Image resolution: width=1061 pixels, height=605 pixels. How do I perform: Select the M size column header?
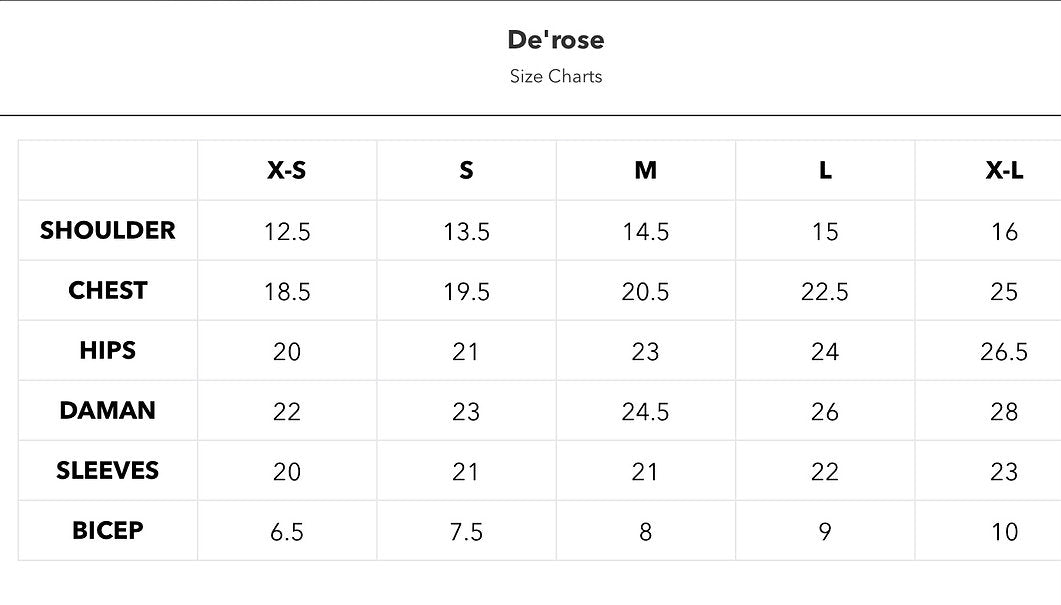coord(645,170)
